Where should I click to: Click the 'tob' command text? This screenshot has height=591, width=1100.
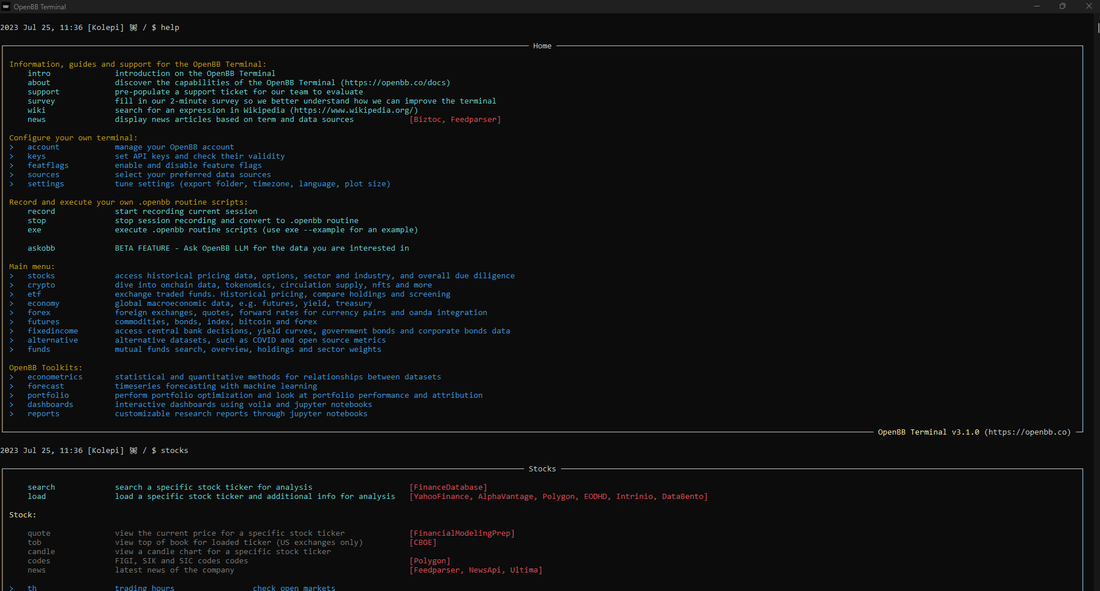34,542
